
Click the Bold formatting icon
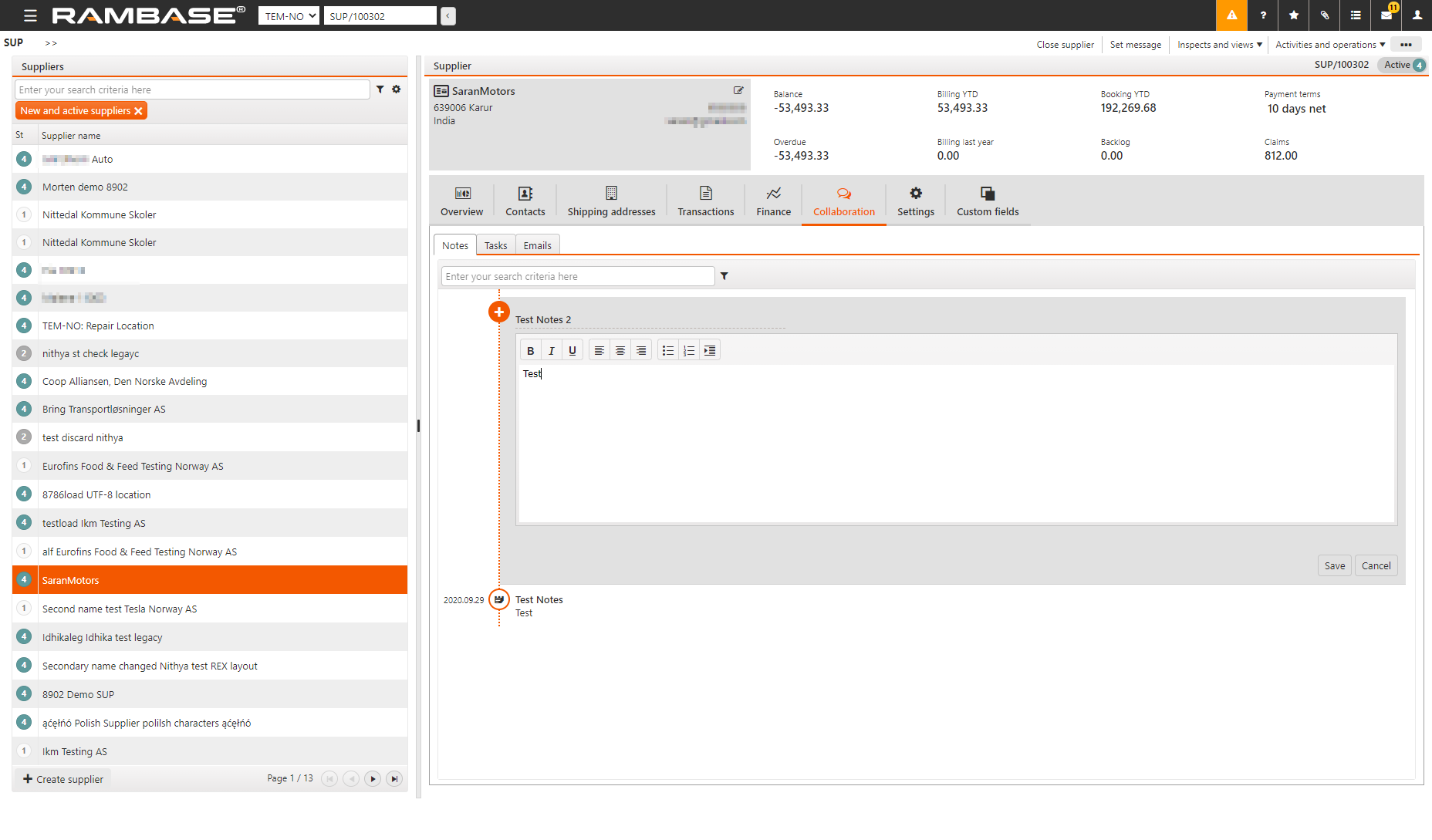point(530,351)
